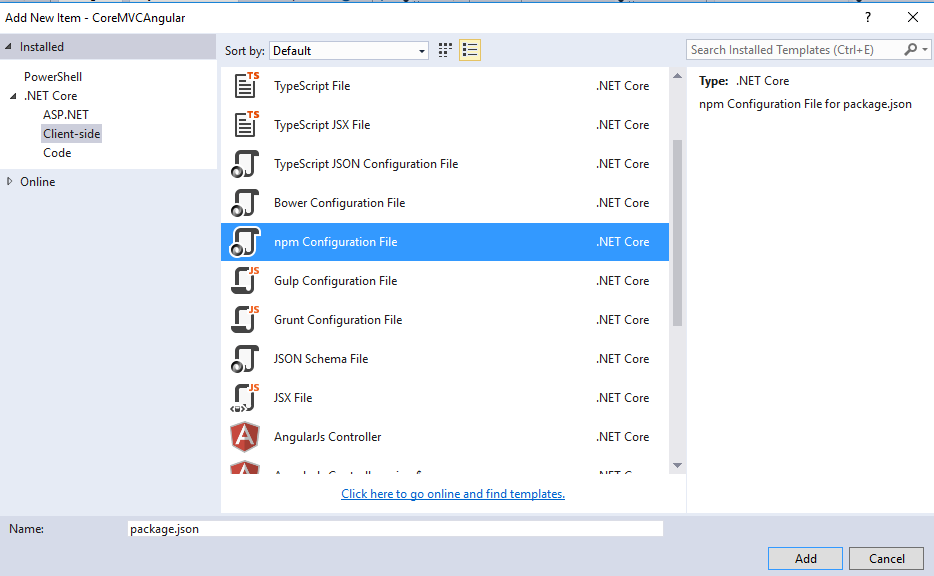Click the template list scroll up arrow

point(677,76)
